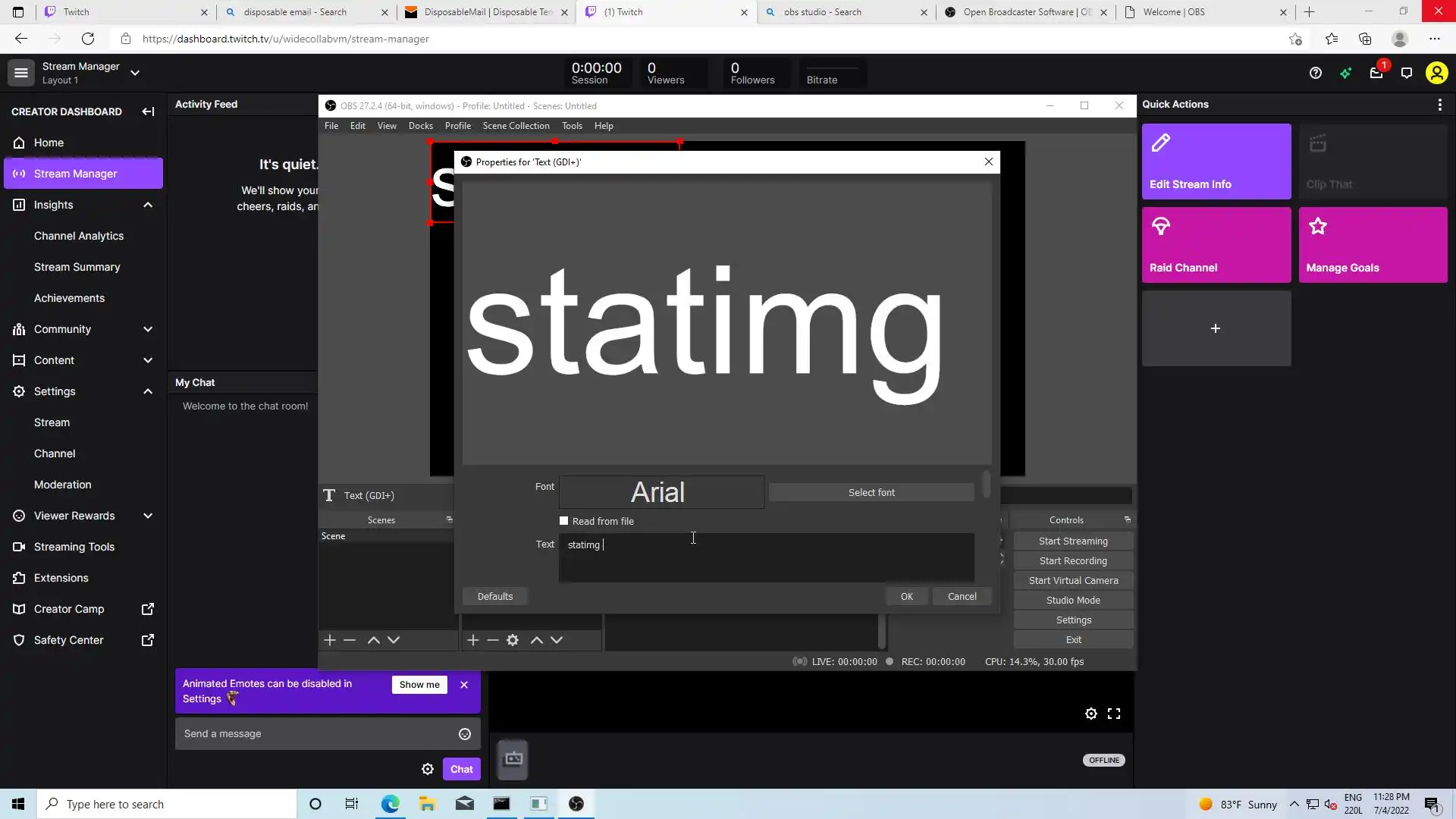Viewport: 1456px width, 819px height.
Task: Open Twitch notifications inbox icon
Action: (x=1376, y=73)
